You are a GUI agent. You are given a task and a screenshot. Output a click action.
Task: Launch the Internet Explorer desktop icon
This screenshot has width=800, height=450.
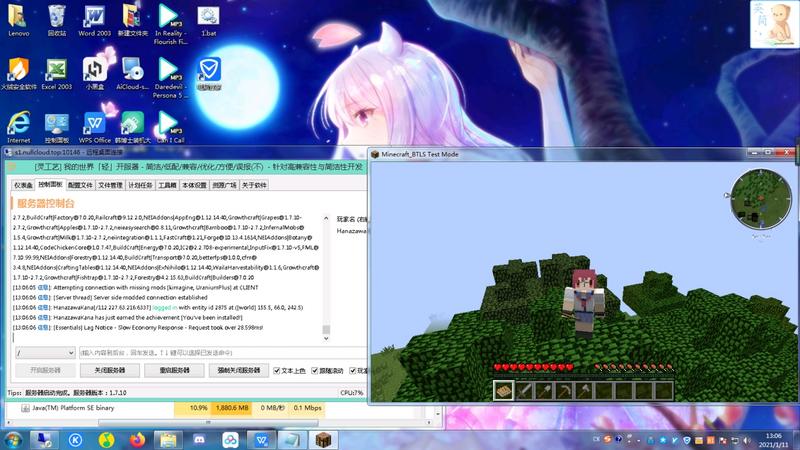(18, 128)
